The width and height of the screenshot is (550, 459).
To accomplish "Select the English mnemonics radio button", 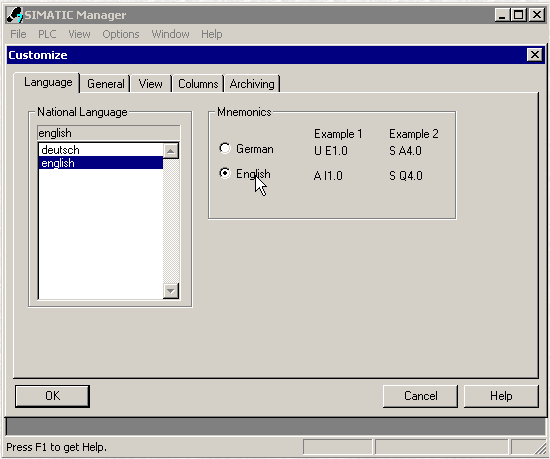I will (x=225, y=173).
